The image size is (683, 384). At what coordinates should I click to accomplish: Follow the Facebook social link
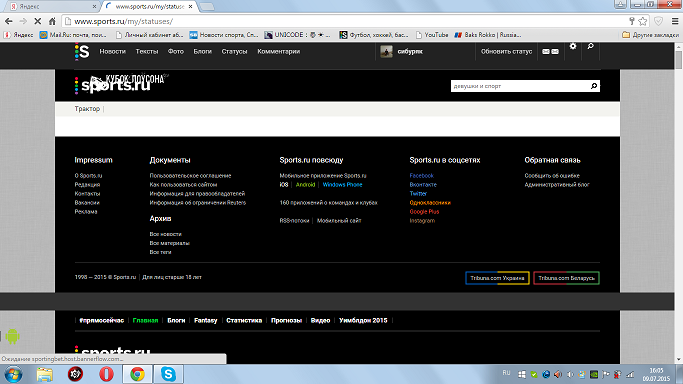[x=421, y=176]
